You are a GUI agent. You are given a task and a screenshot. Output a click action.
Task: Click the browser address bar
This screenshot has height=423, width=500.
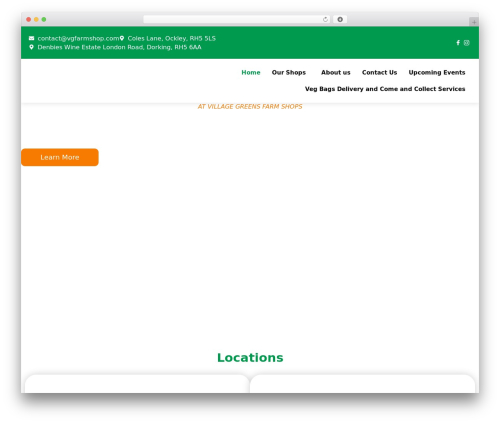pos(237,19)
